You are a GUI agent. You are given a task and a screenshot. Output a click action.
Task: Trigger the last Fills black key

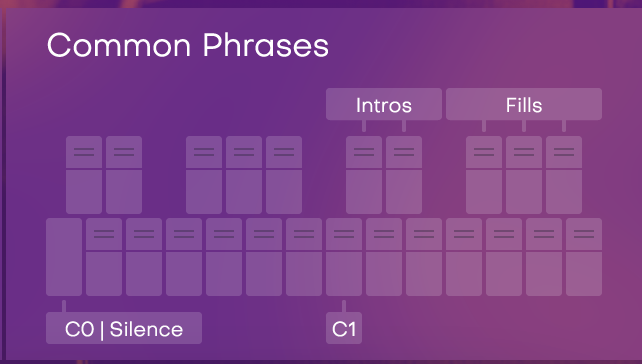point(564,175)
